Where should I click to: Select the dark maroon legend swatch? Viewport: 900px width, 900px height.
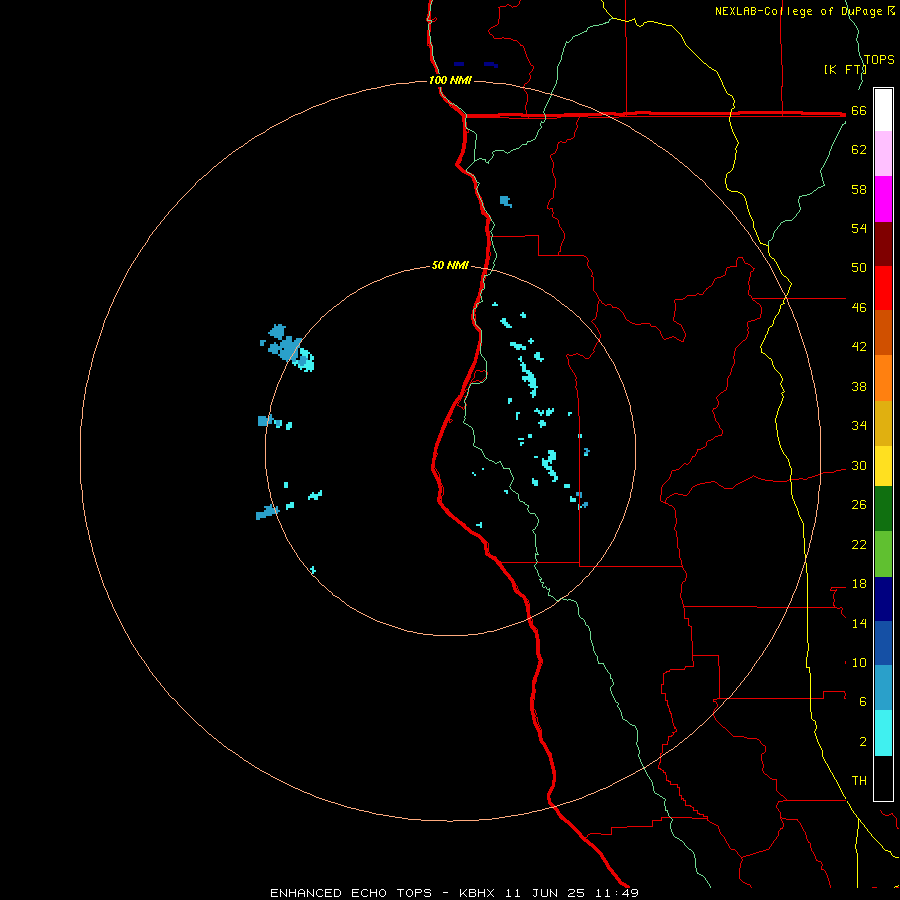(883, 243)
